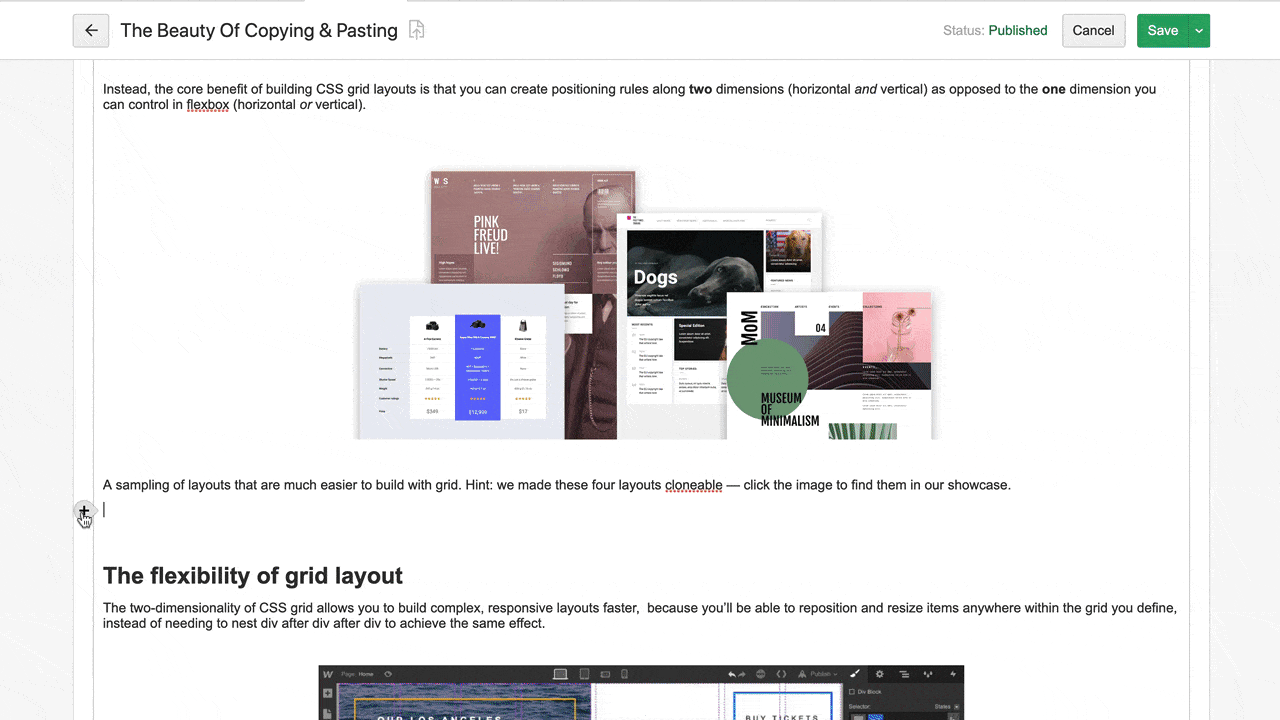Click the blue selector color swatch

click(875, 716)
